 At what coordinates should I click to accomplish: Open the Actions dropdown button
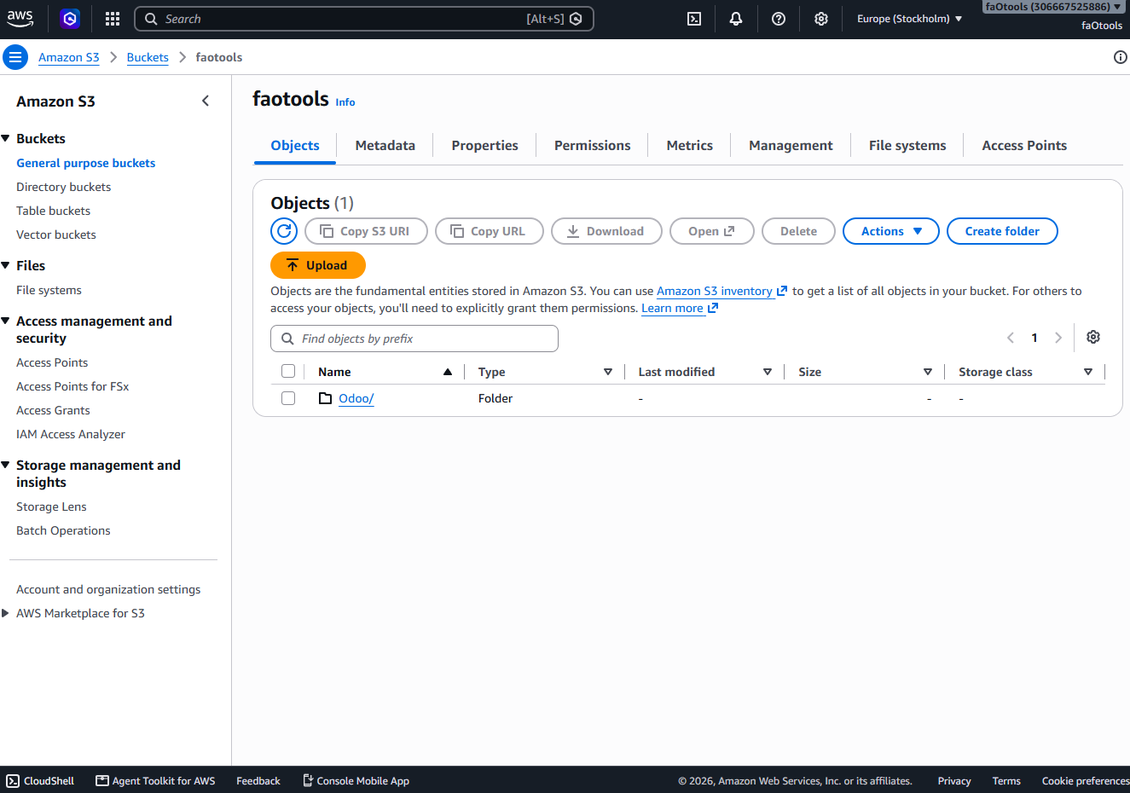[x=891, y=231]
